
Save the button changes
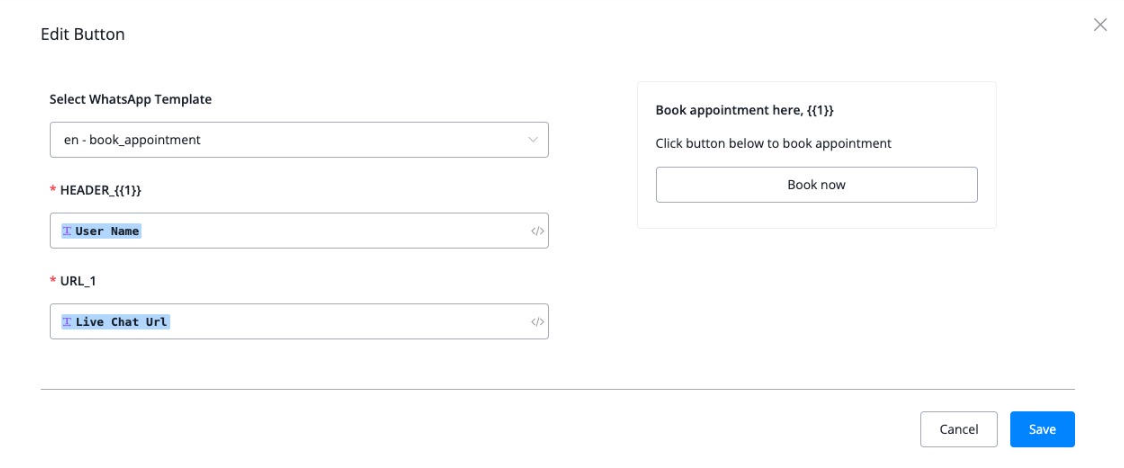point(1042,429)
